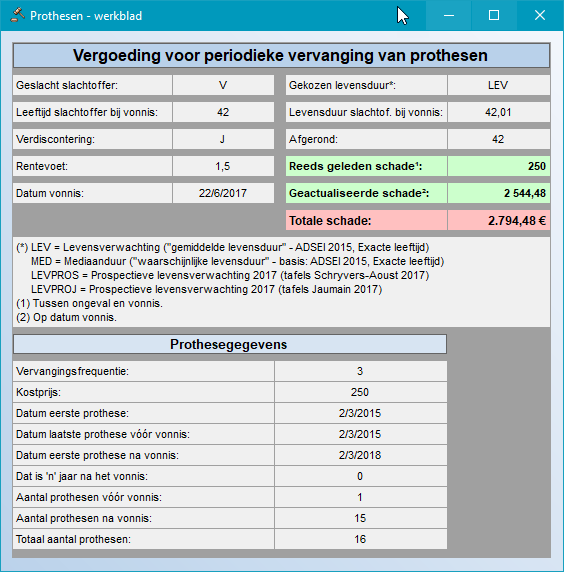Click the heading 'Vergoeding voor periodieke vervanging van prothesen'
The image size is (564, 572).
[281, 55]
